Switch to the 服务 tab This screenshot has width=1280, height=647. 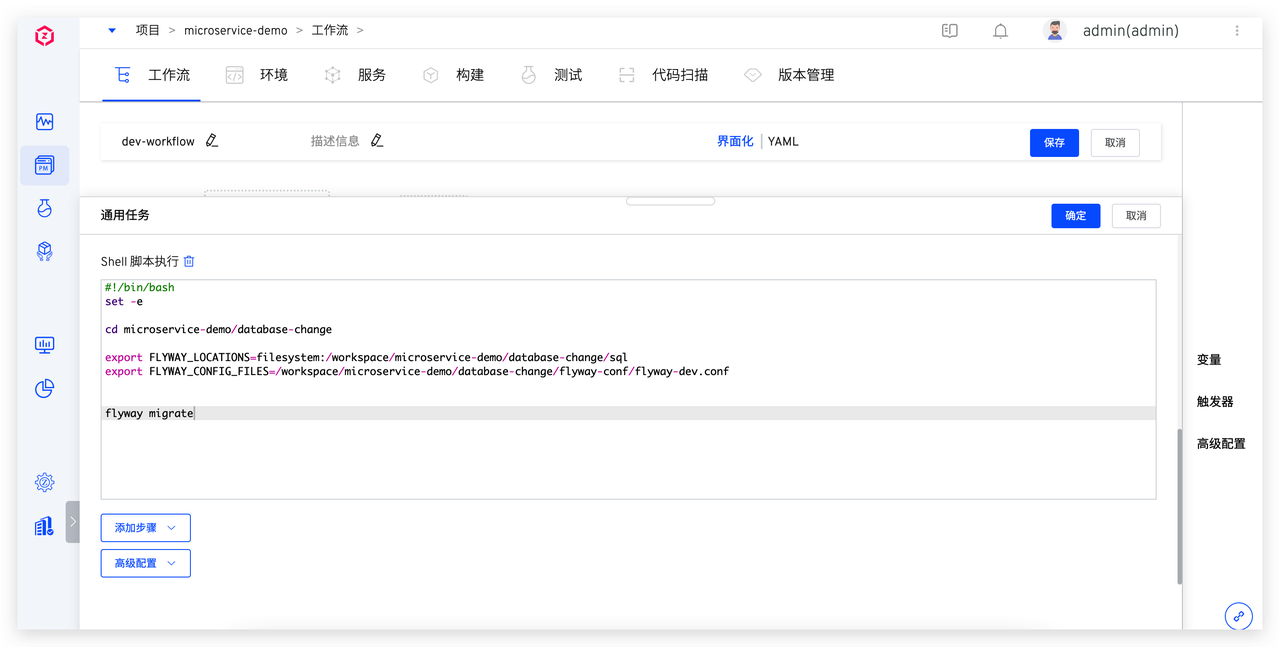tap(355, 75)
